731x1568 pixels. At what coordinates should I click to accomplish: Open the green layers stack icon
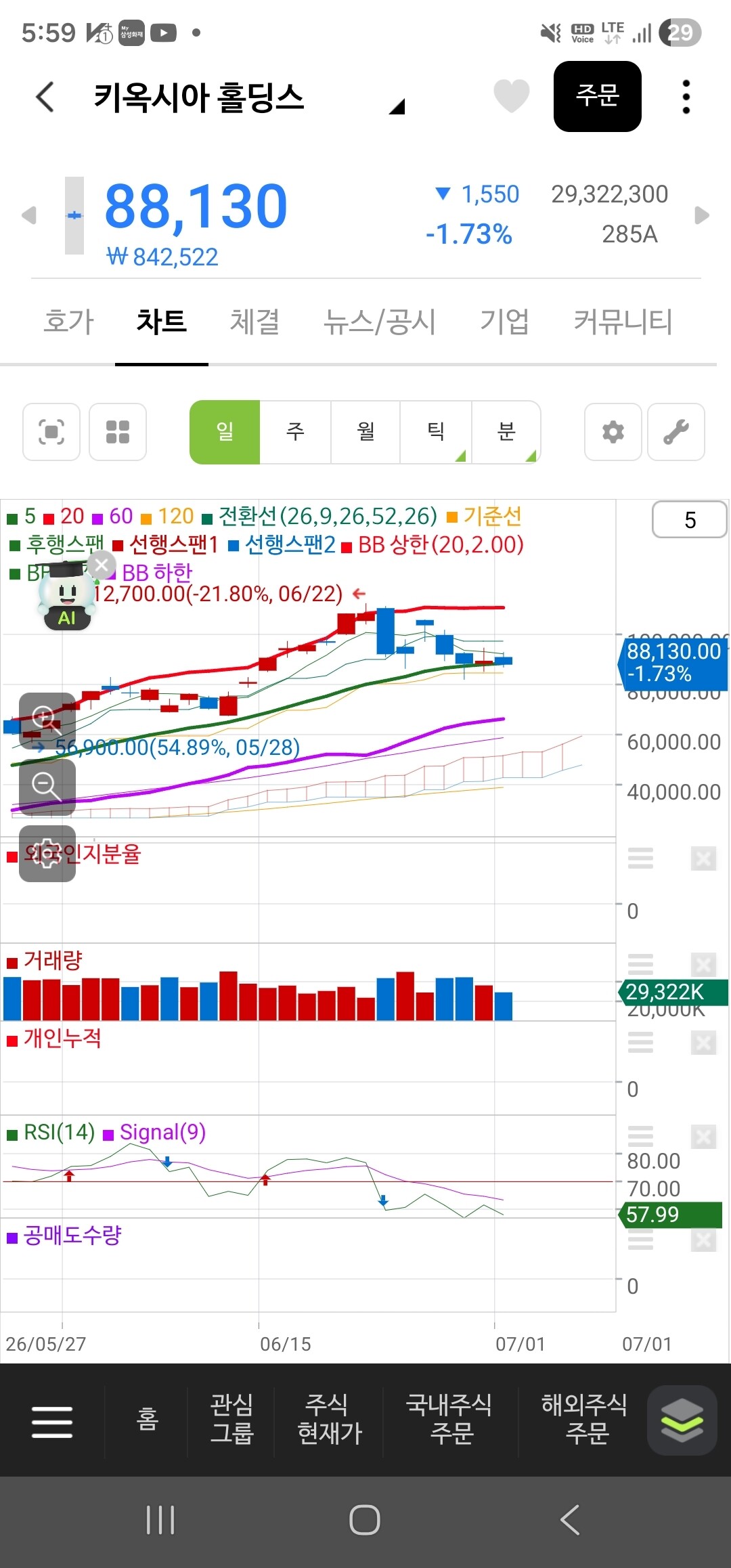(682, 1420)
